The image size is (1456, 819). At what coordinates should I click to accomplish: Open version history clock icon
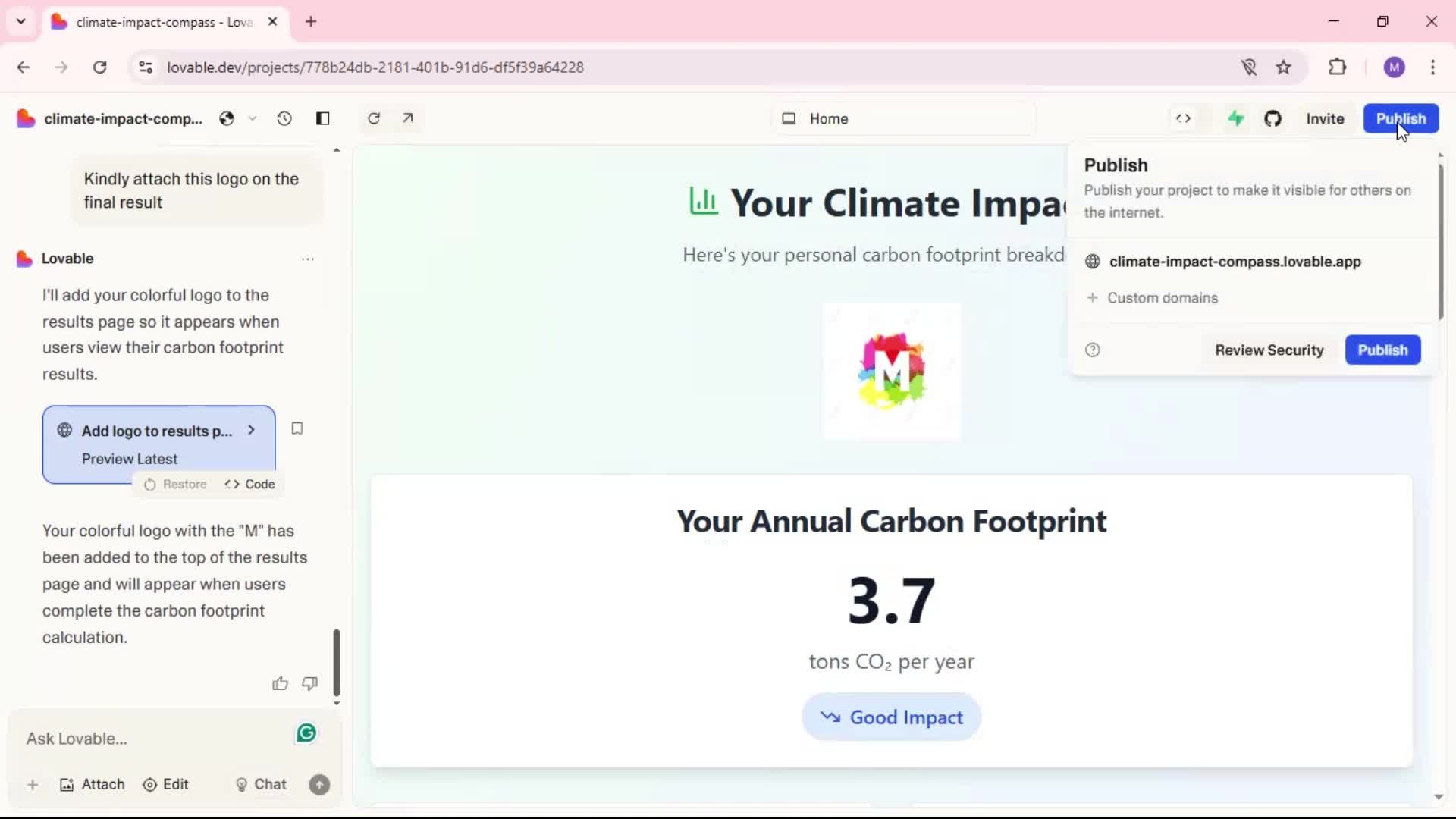point(284,118)
